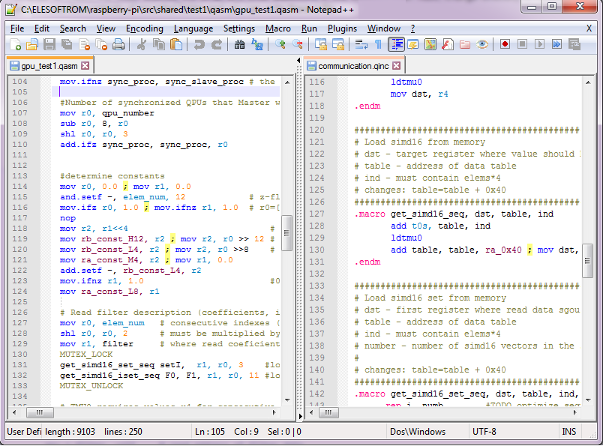603x446 pixels.
Task: Open the Settings menu
Action: [x=239, y=29]
